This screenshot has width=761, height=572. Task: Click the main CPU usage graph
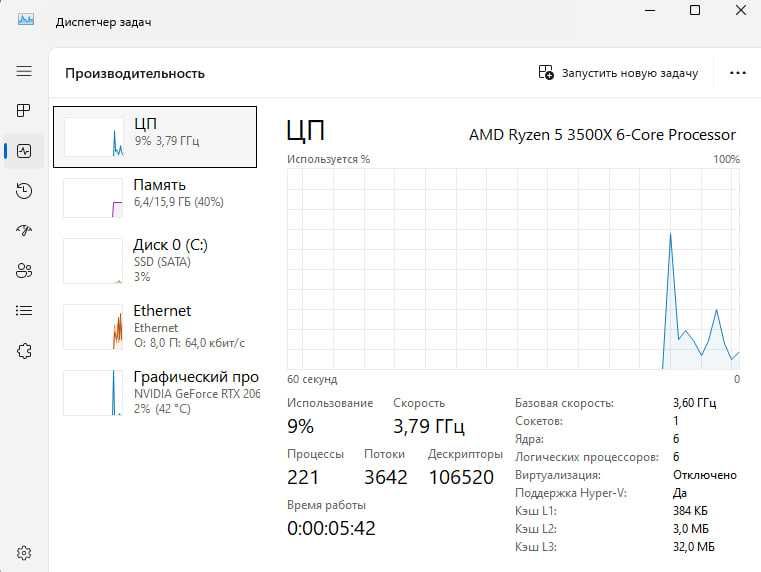[513, 269]
